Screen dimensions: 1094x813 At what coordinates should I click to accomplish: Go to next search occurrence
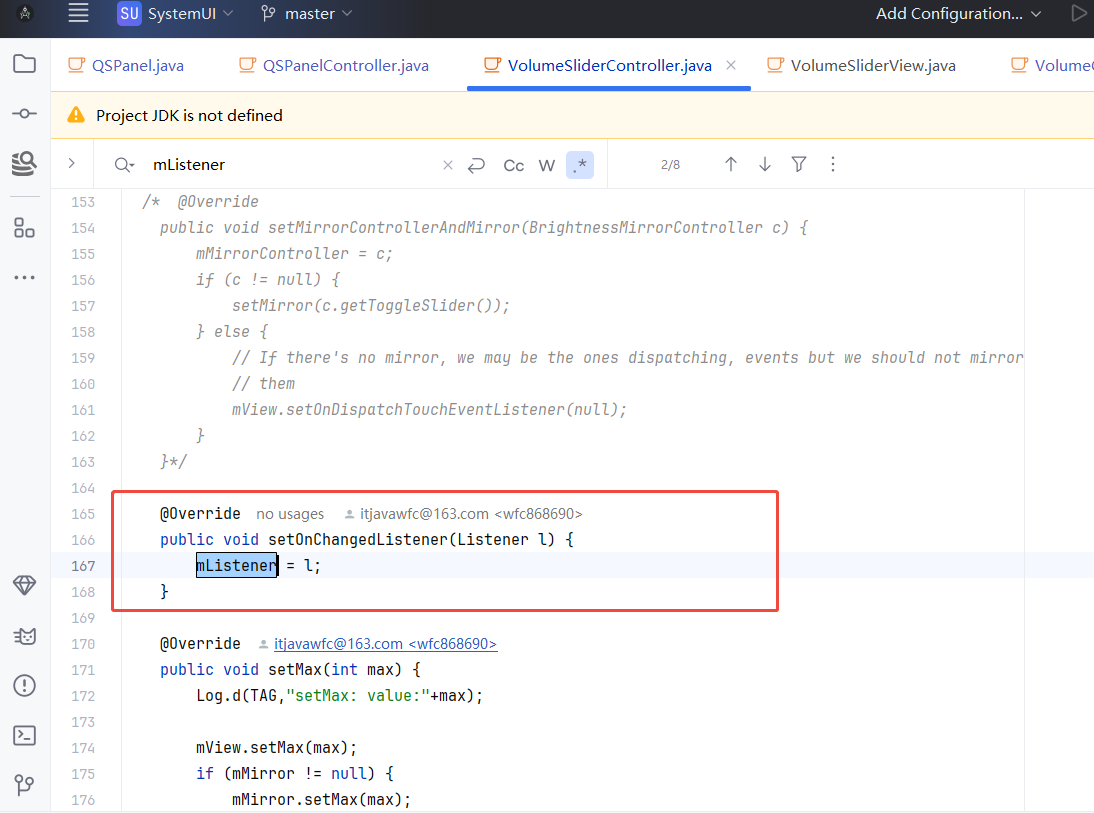point(765,164)
